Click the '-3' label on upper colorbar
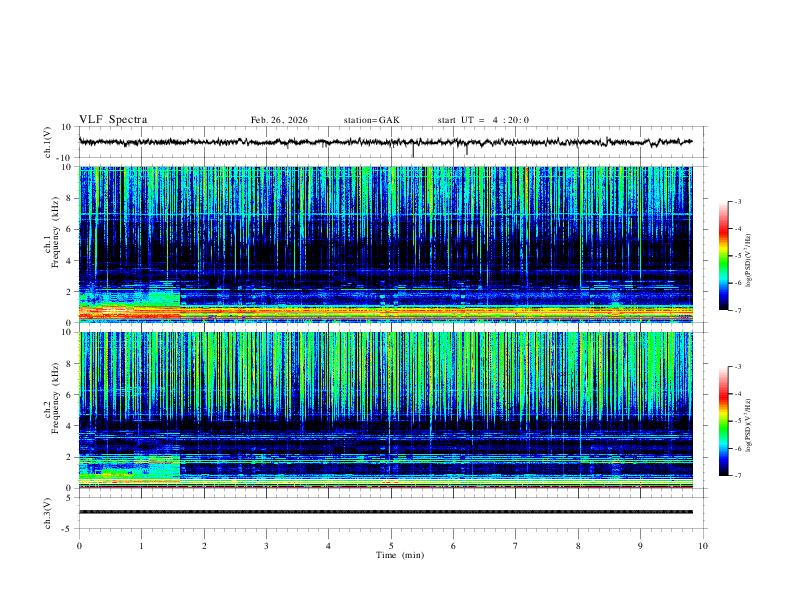The height and width of the screenshot is (612, 792). click(x=737, y=201)
